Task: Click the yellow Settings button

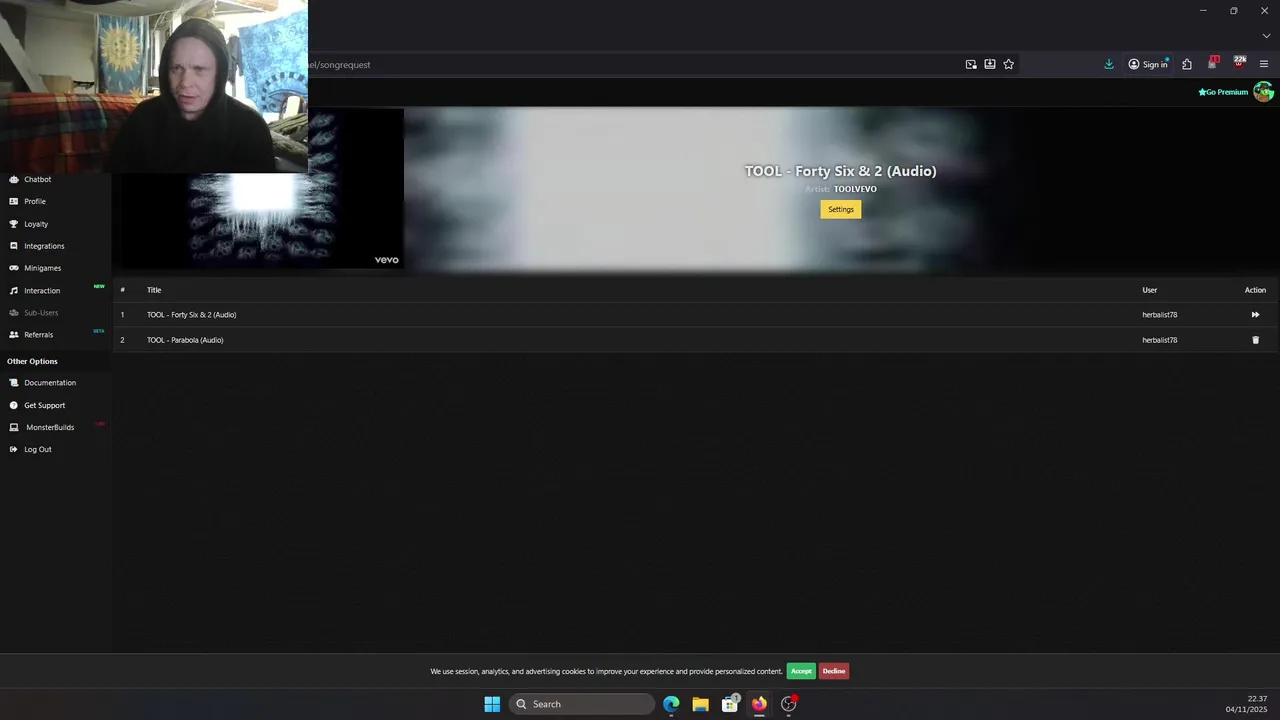Action: point(841,209)
